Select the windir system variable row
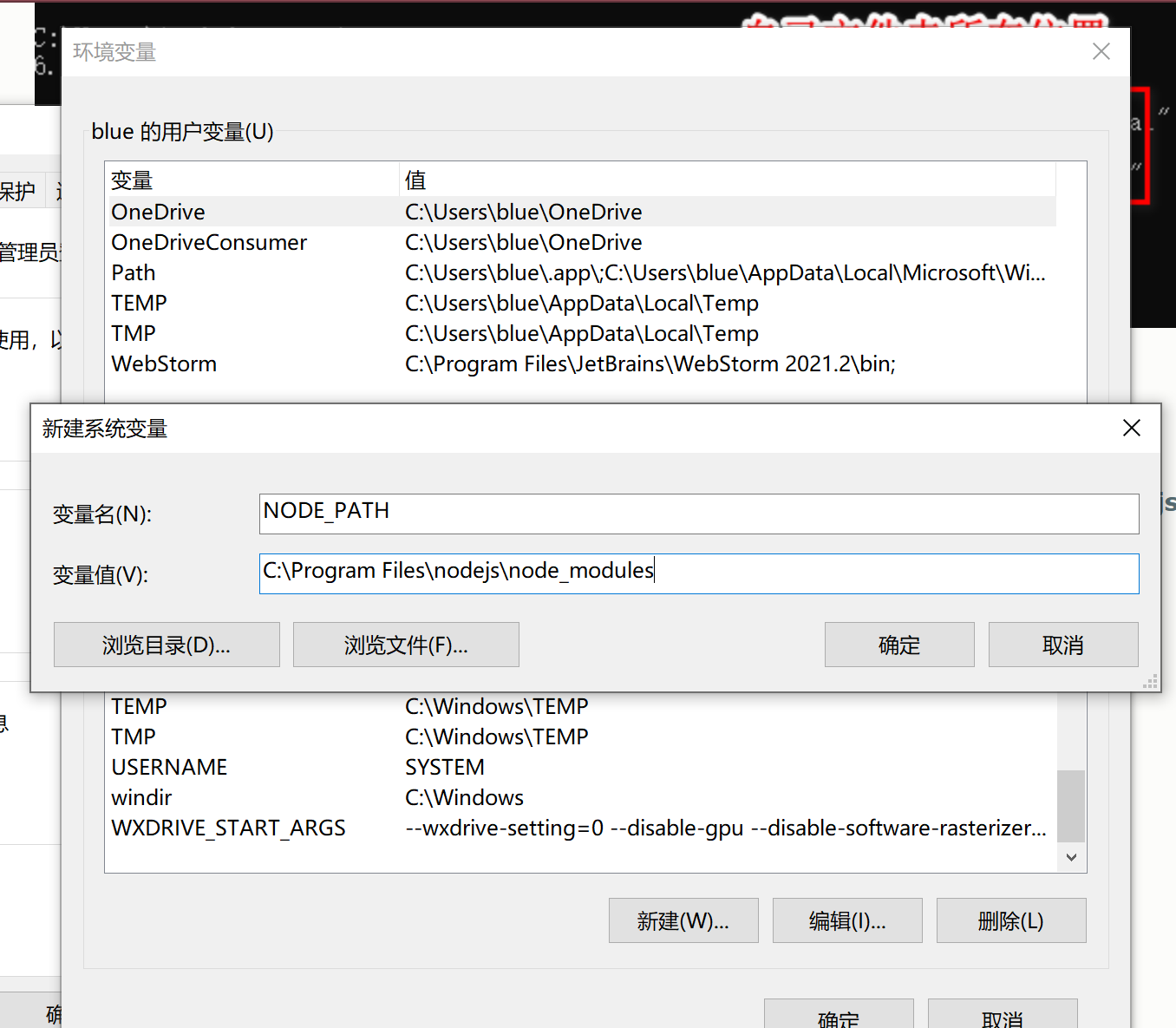Image resolution: width=1176 pixels, height=1028 pixels. pyautogui.click(x=580, y=797)
